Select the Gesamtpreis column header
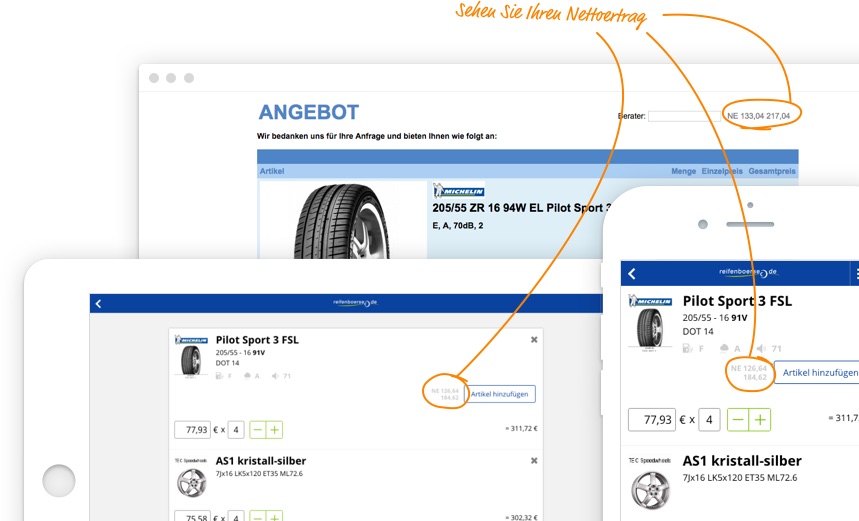Screen dimensions: 859x521 coord(772,171)
